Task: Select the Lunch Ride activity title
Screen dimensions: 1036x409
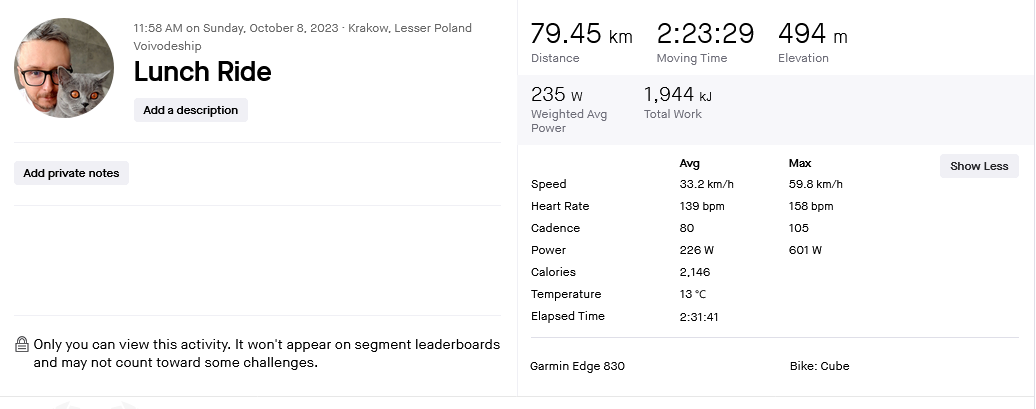Action: coord(202,72)
